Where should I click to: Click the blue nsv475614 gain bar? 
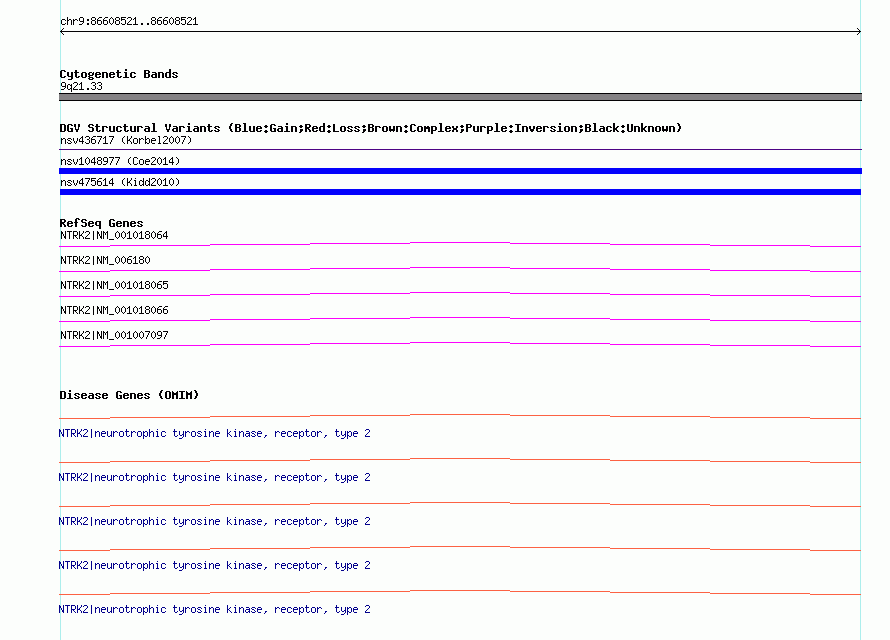pyautogui.click(x=460, y=192)
